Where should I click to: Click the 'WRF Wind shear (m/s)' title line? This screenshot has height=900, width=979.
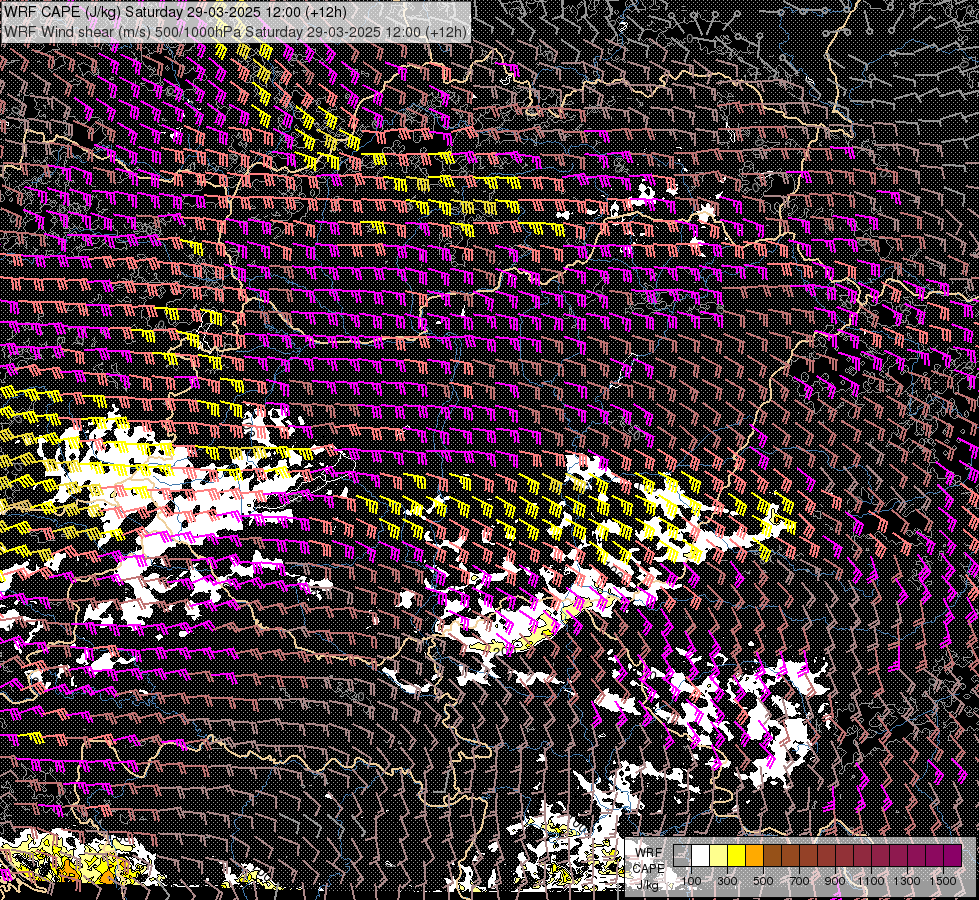click(235, 32)
